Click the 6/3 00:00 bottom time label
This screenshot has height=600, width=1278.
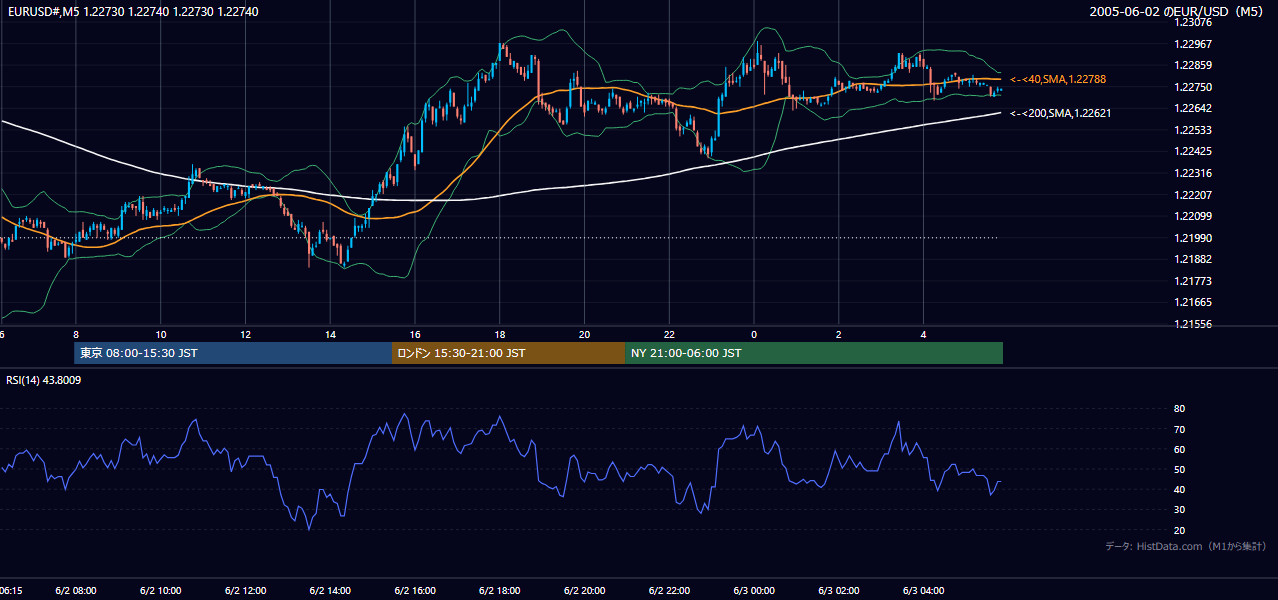coord(754,591)
